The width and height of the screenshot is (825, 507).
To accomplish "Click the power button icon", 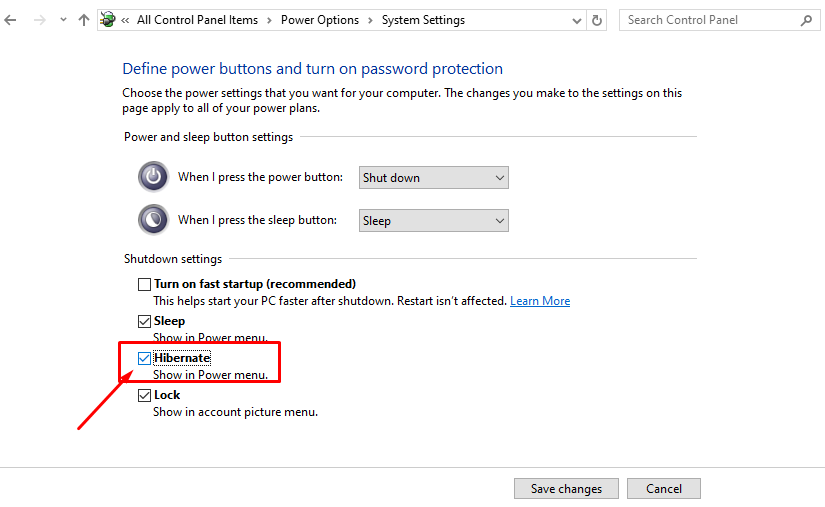I will coord(153,177).
